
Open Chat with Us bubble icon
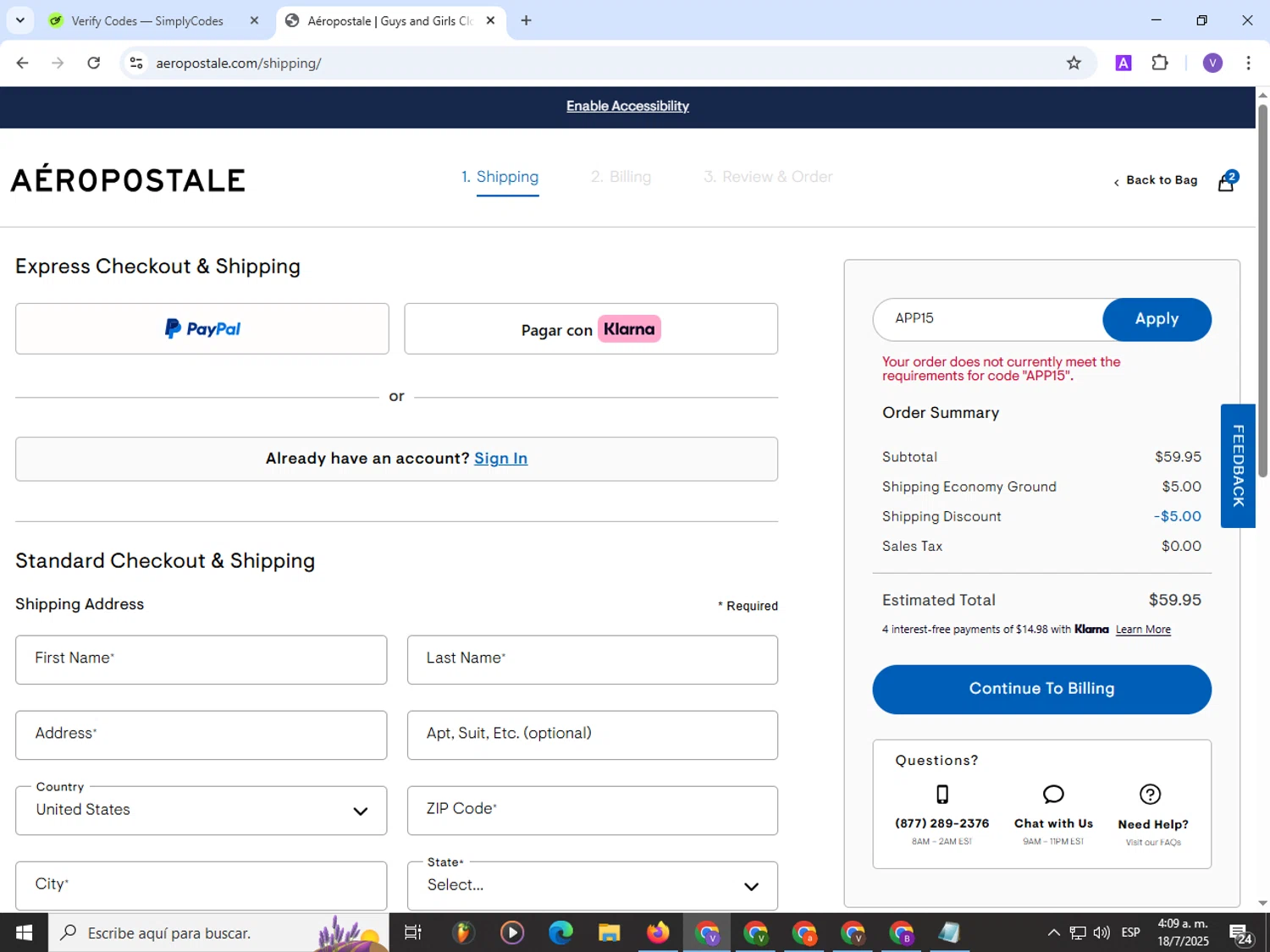[1053, 794]
